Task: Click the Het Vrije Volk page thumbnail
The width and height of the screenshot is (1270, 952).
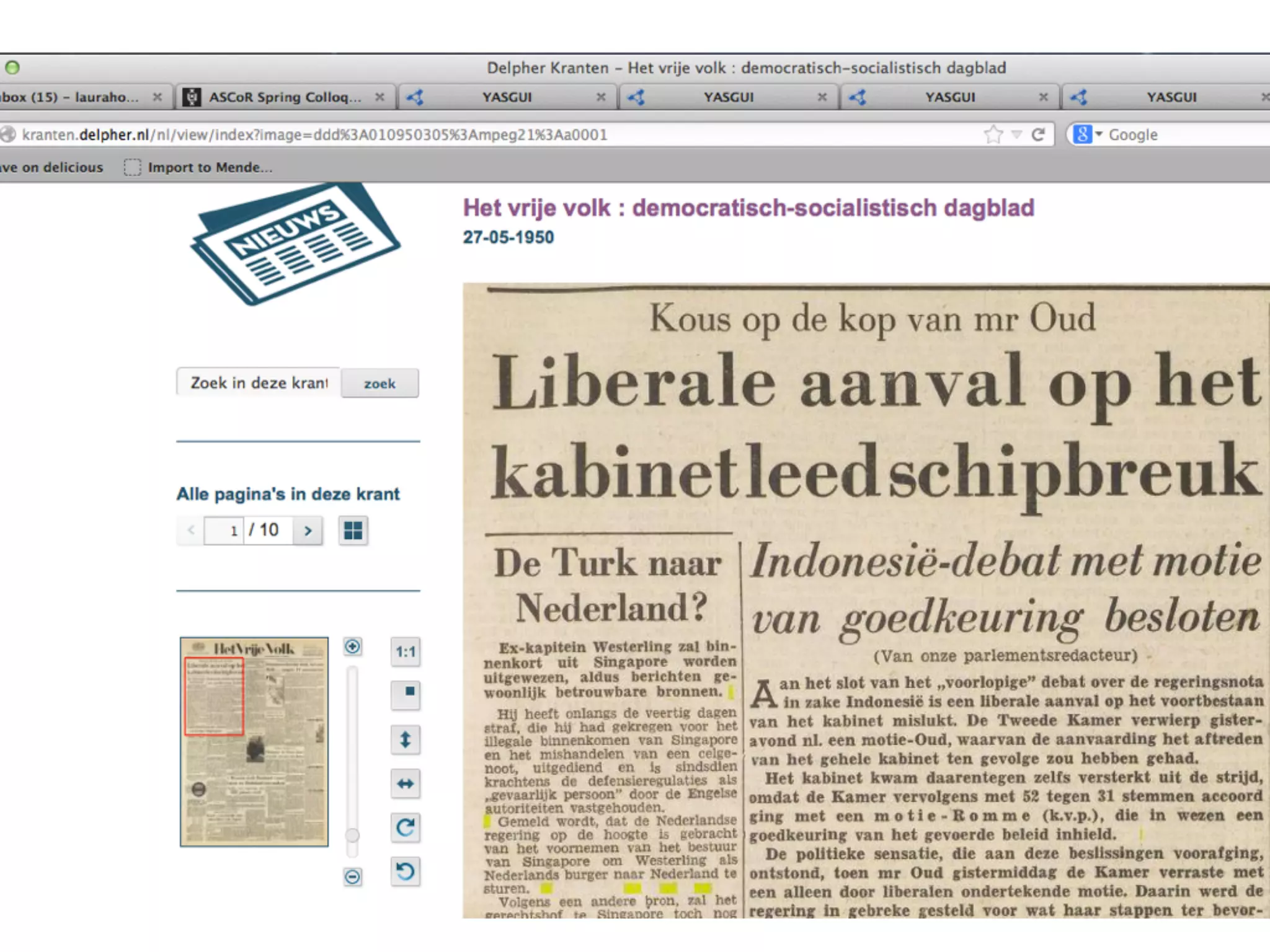Action: coord(254,741)
